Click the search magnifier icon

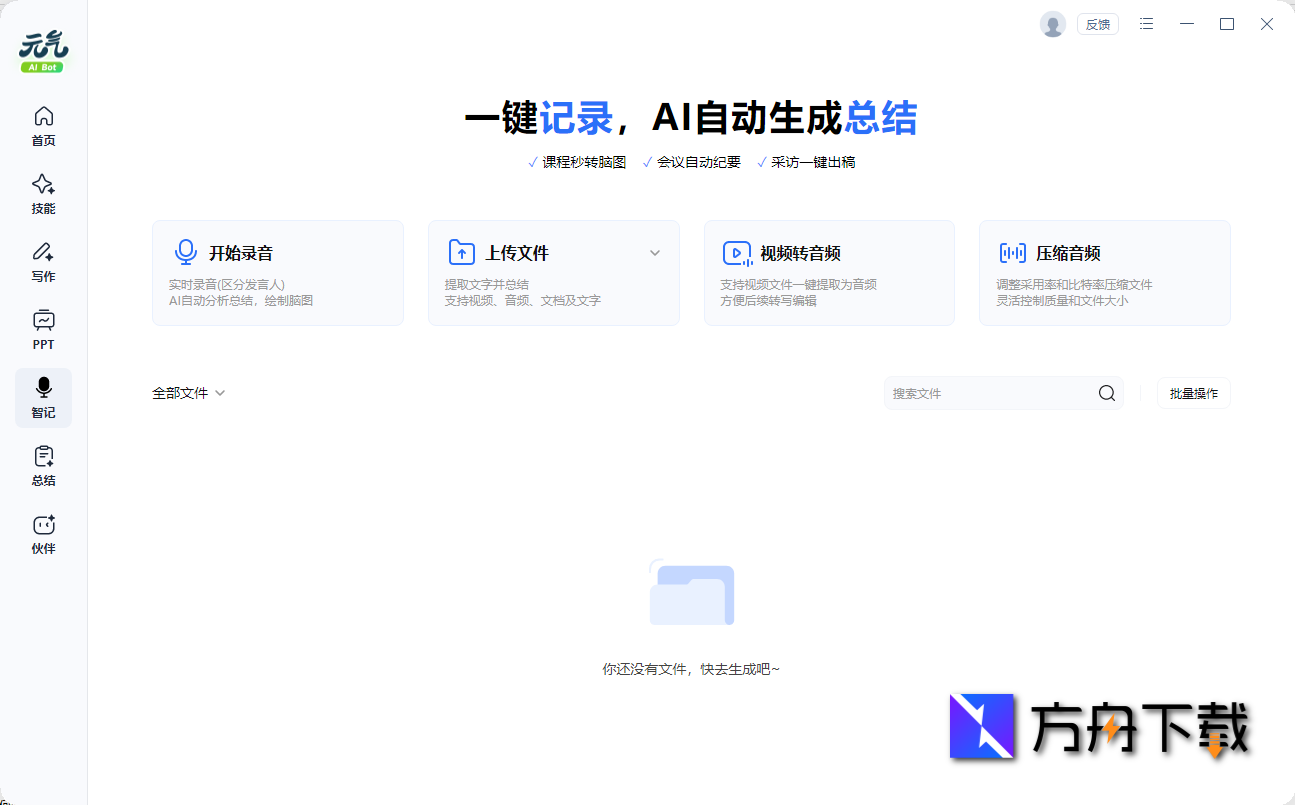pyautogui.click(x=1106, y=393)
